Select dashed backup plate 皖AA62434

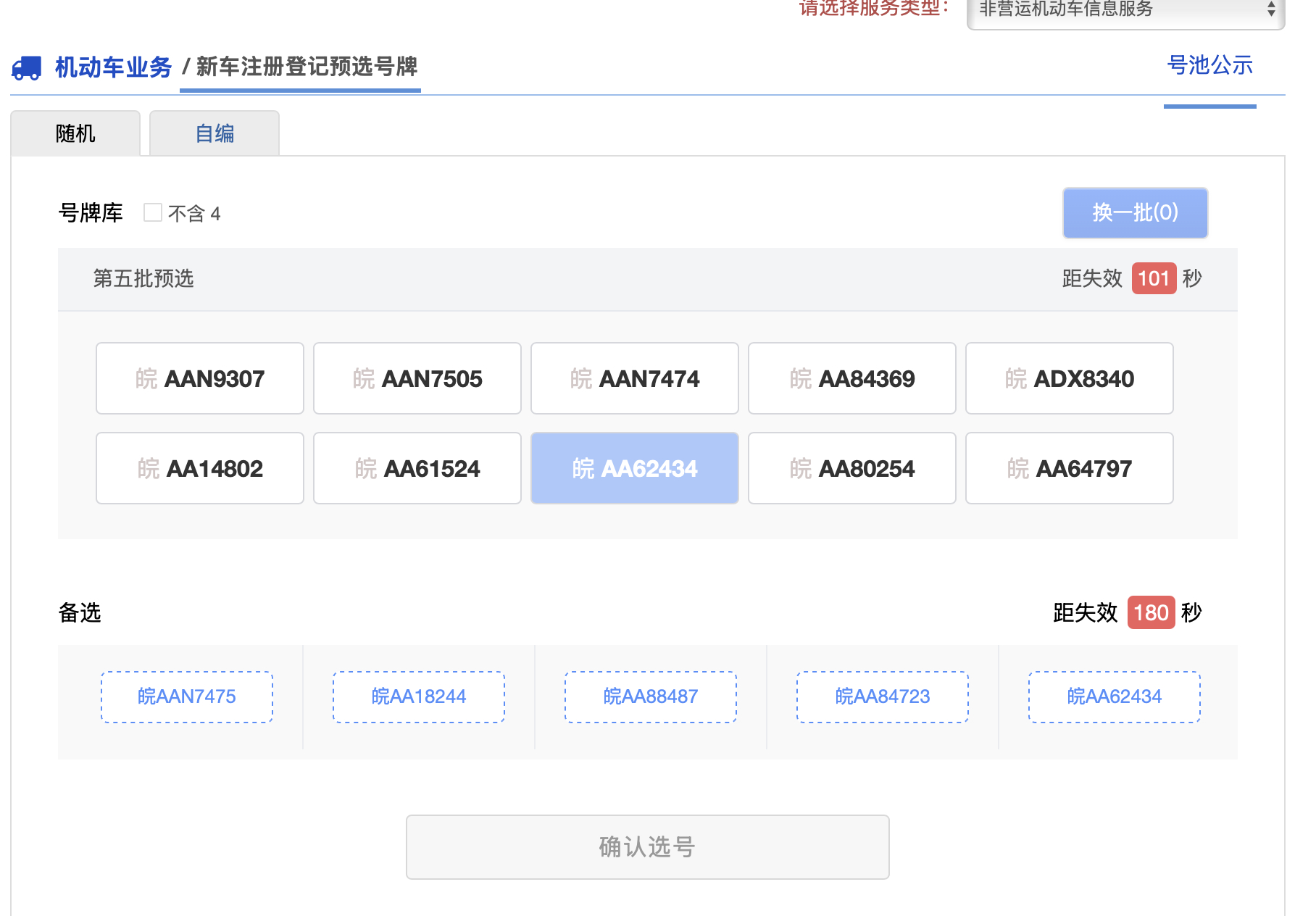(1115, 696)
